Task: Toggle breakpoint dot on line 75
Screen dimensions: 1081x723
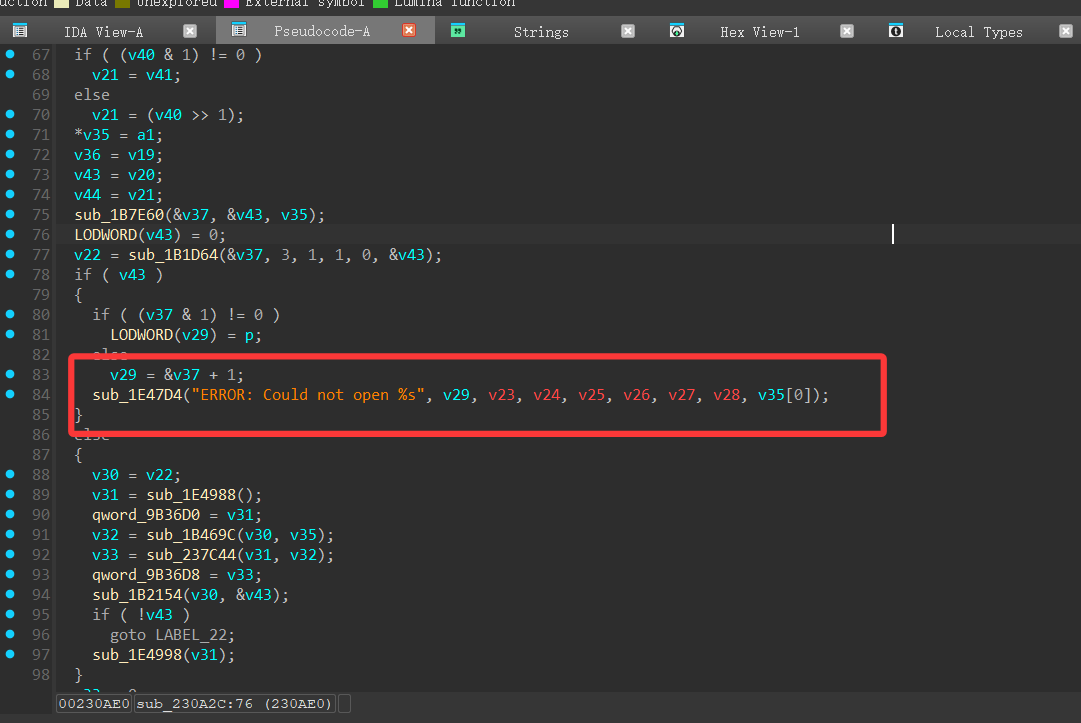Action: tap(10, 214)
